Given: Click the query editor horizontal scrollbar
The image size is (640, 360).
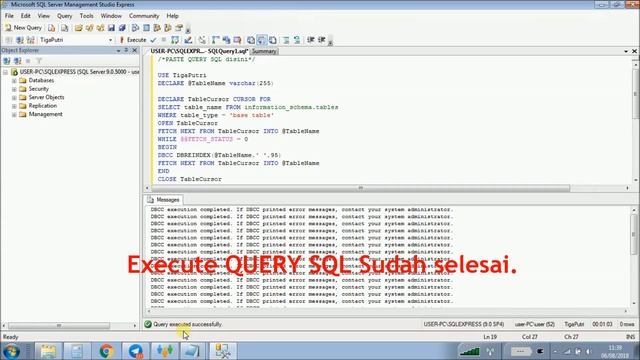Looking at the screenshot, I should tap(361, 188).
